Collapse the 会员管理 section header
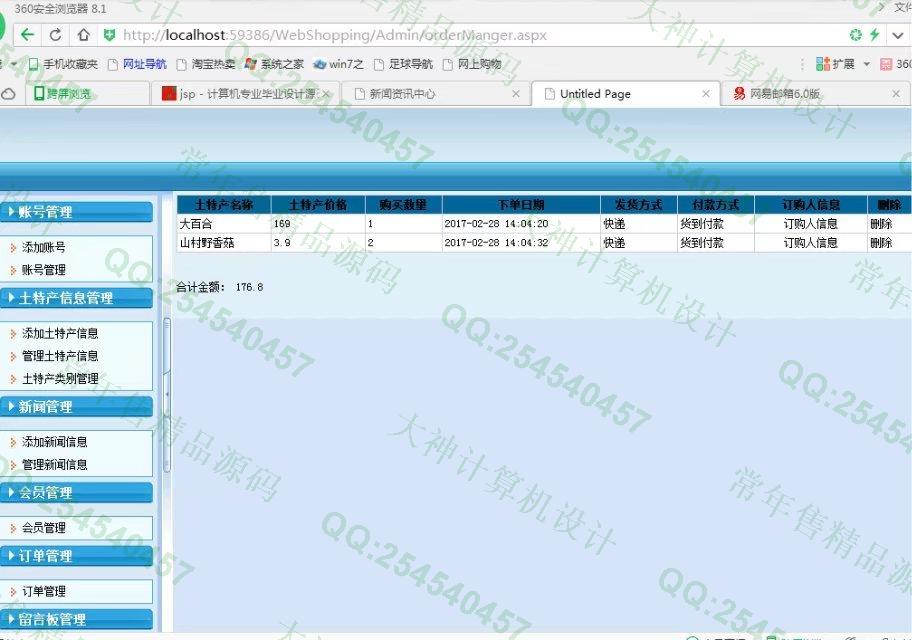912x640 pixels. tap(76, 493)
